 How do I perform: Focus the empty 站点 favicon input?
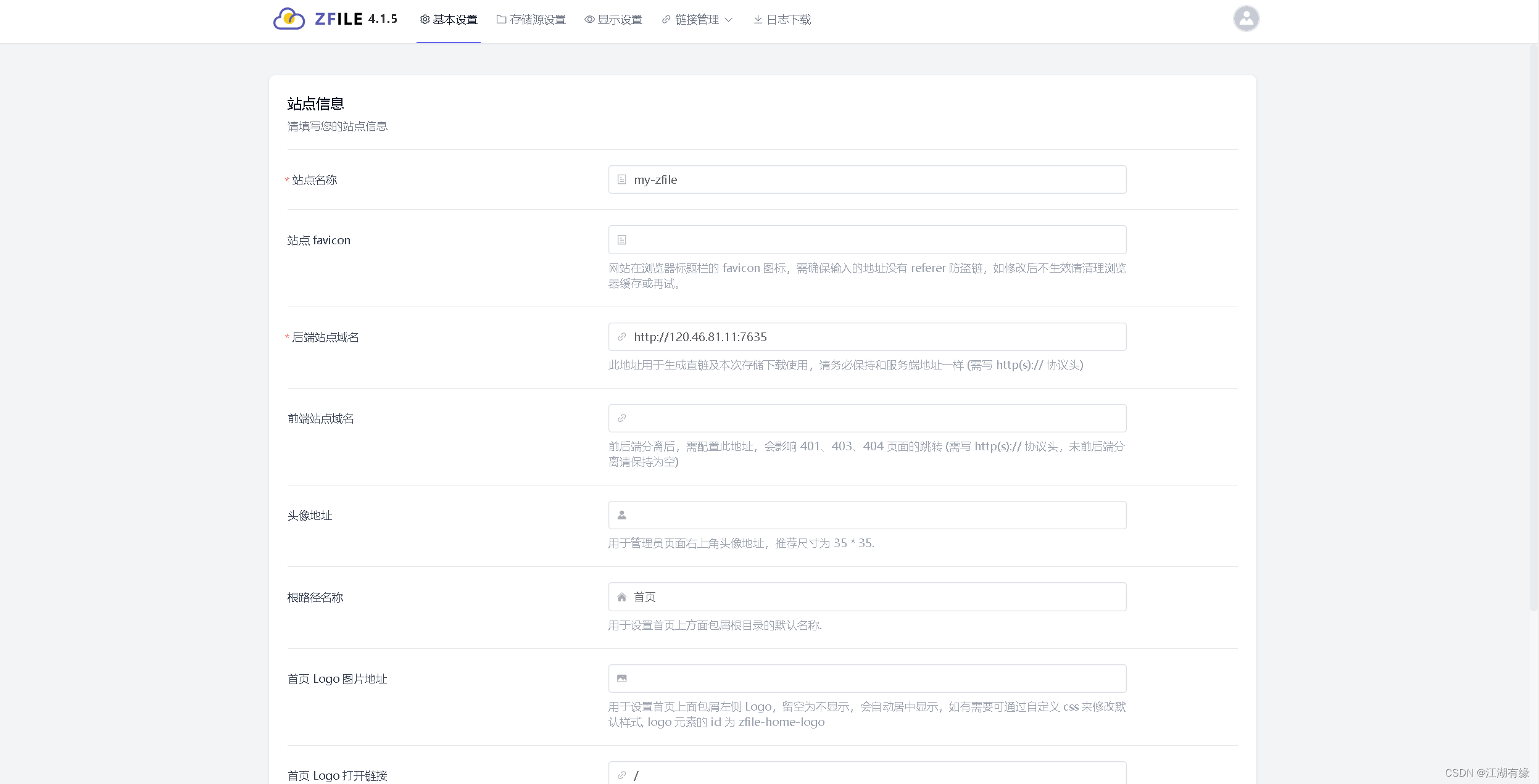point(867,239)
